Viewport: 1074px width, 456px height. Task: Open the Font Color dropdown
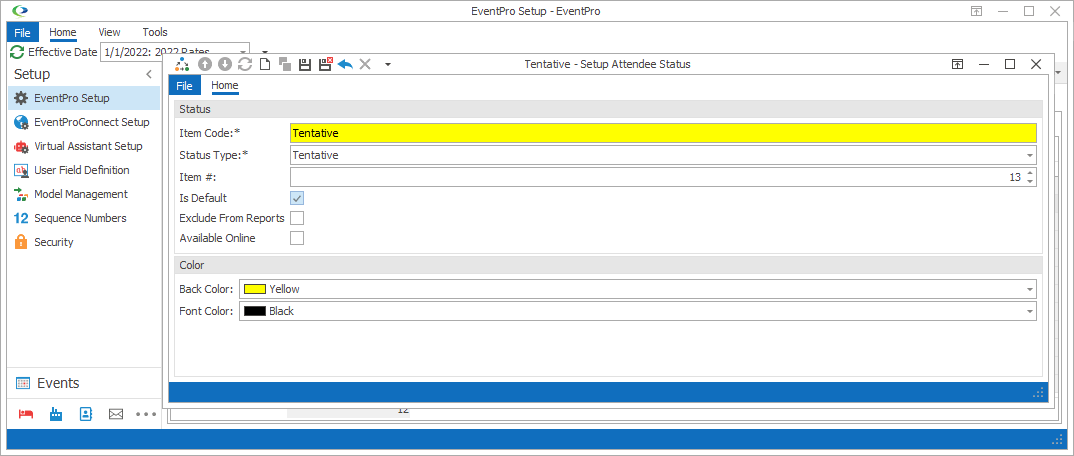click(1029, 311)
